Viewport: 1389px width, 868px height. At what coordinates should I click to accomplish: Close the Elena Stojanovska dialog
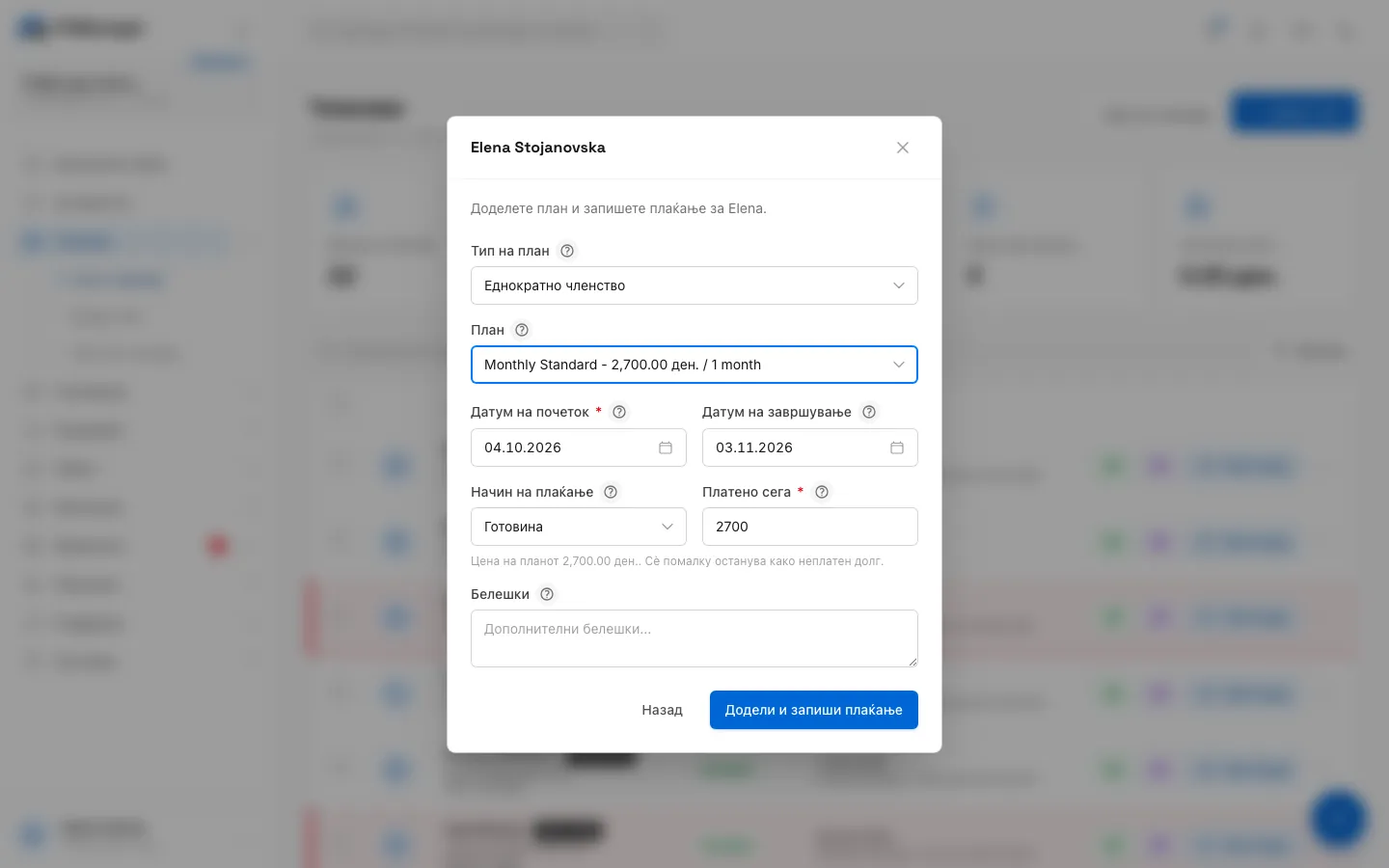pos(903,148)
